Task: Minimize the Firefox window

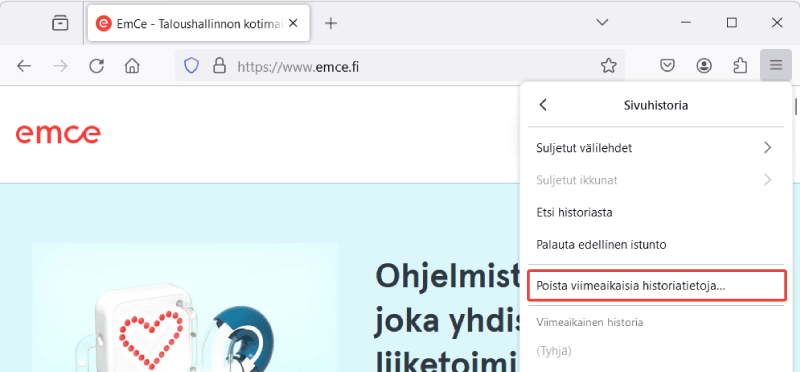Action: pyautogui.click(x=686, y=22)
